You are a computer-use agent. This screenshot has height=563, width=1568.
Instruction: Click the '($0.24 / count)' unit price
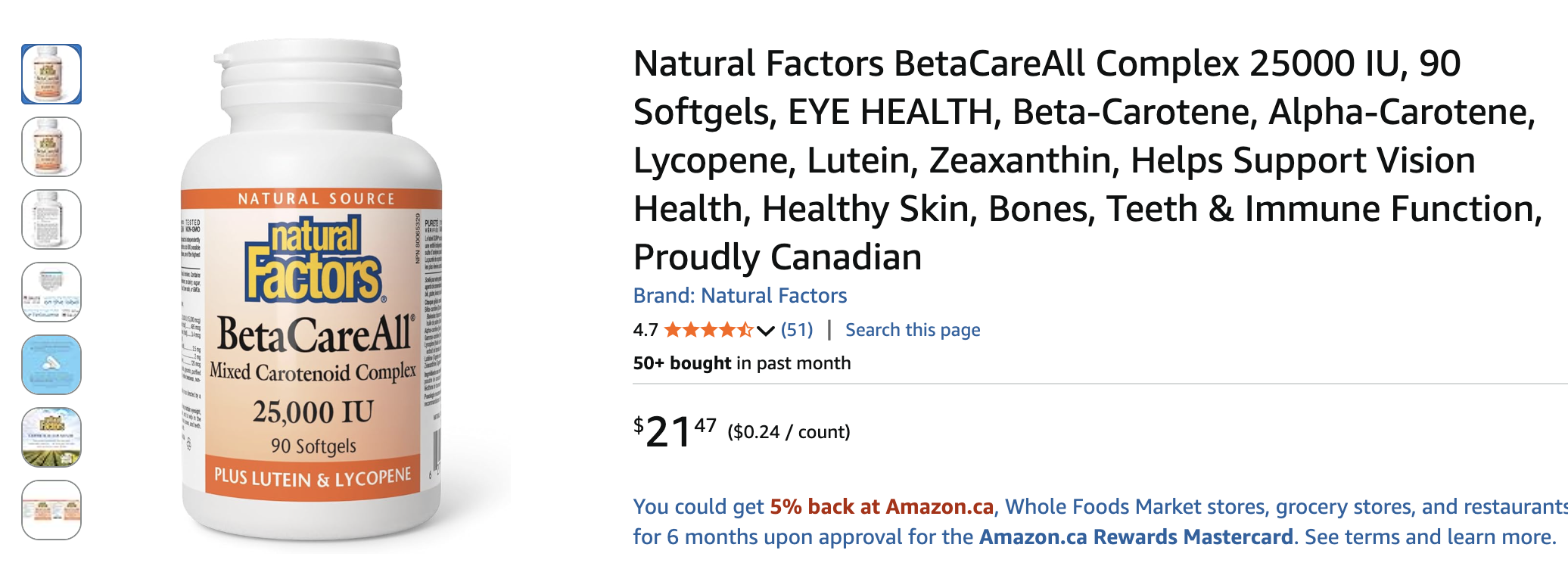click(789, 432)
